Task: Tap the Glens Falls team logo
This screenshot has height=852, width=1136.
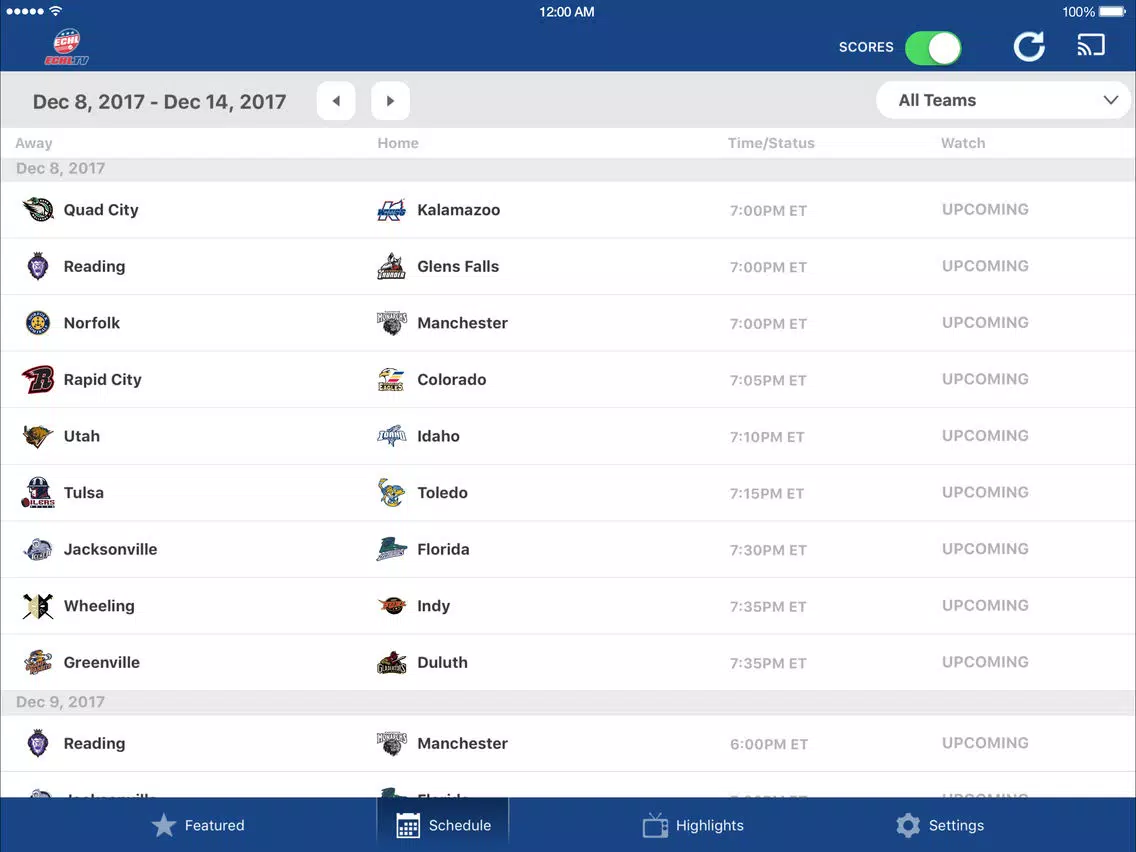Action: click(x=392, y=267)
